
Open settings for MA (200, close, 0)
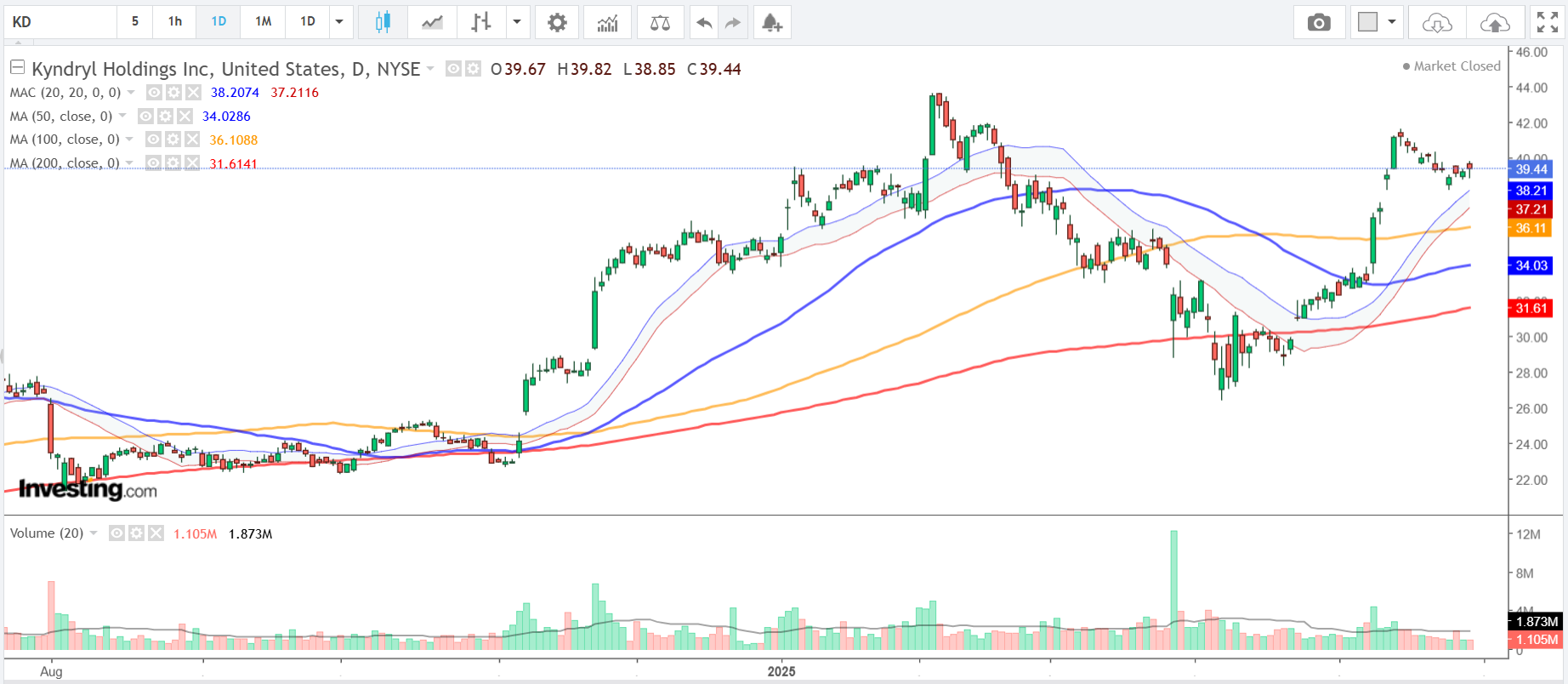click(x=173, y=162)
